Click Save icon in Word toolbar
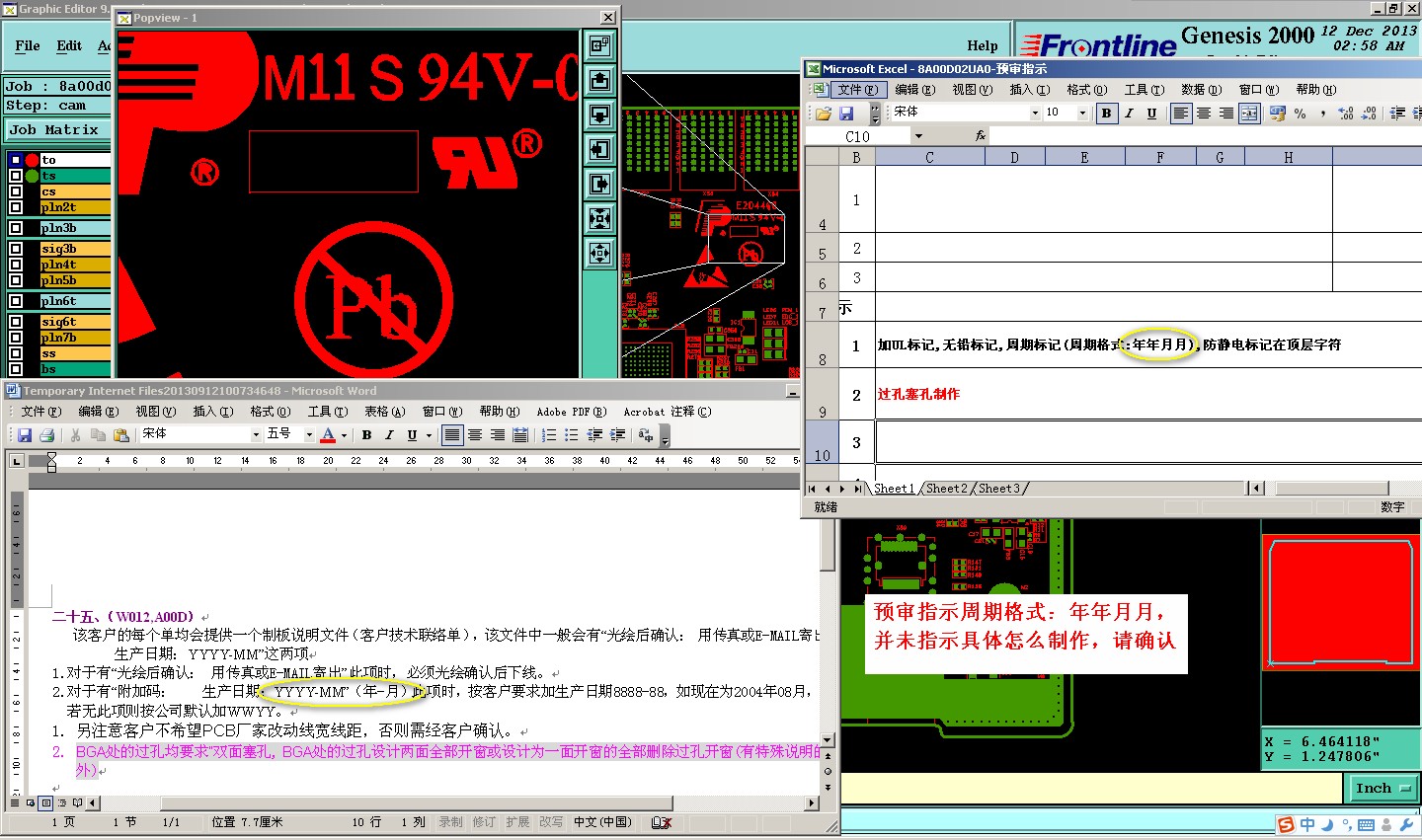This screenshot has width=1422, height=840. pos(25,434)
